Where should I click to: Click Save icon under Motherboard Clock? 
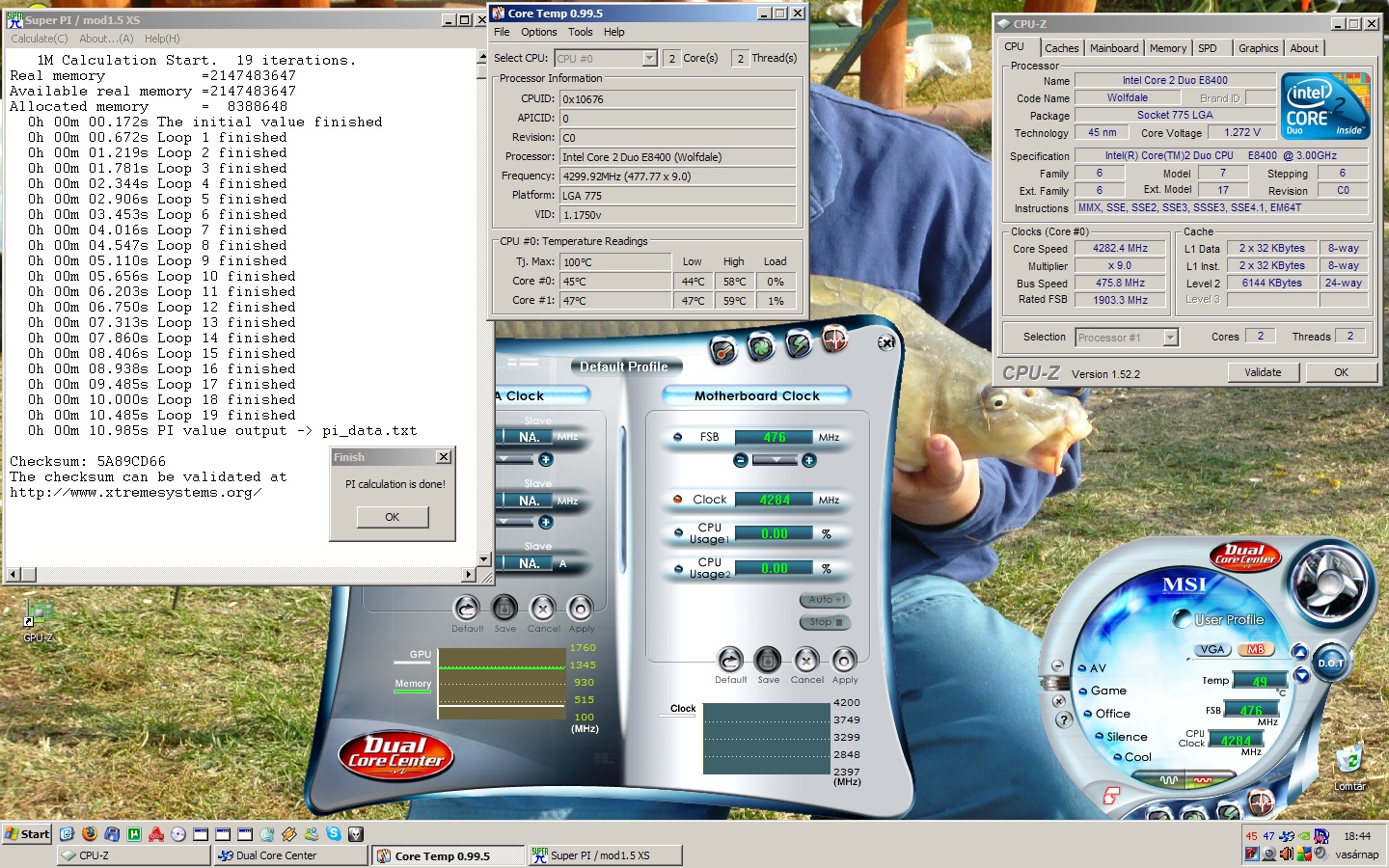(x=768, y=660)
